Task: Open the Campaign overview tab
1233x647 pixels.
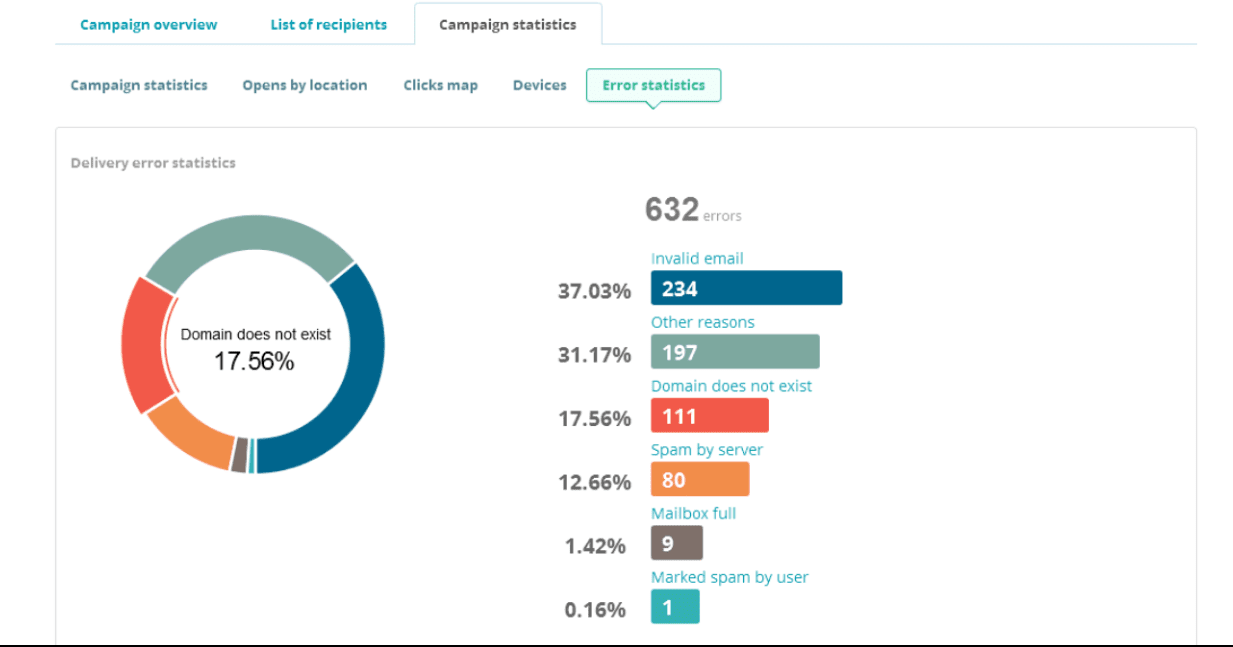Action: (x=148, y=25)
